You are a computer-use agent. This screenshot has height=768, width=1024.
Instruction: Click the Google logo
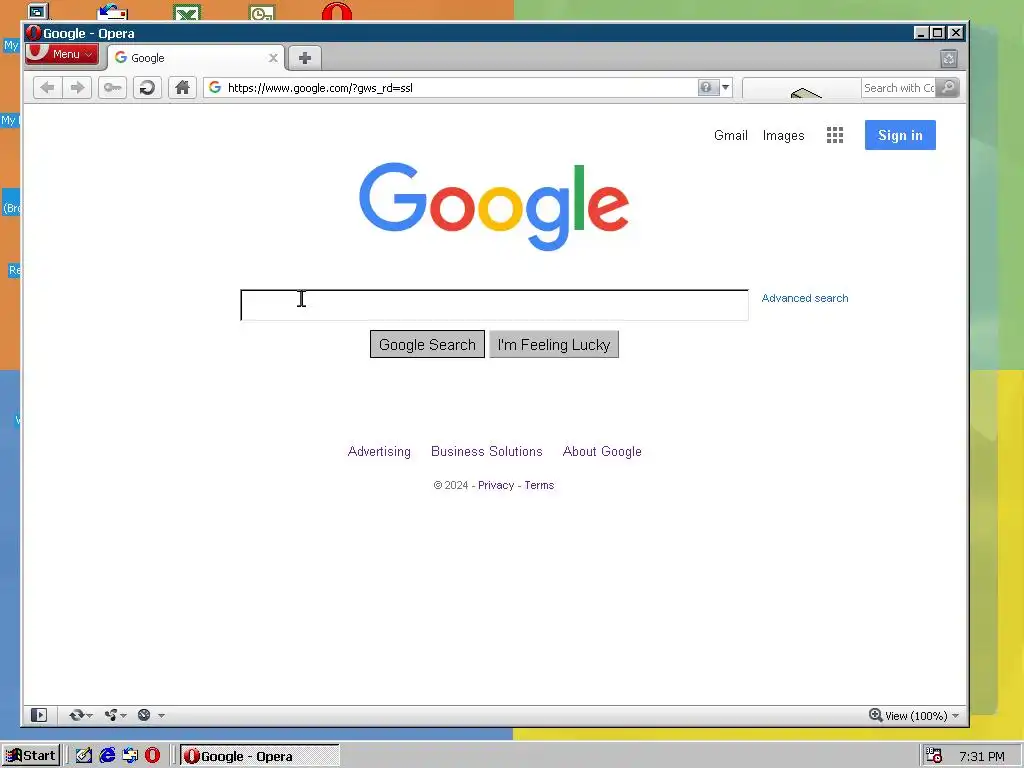pyautogui.click(x=494, y=206)
